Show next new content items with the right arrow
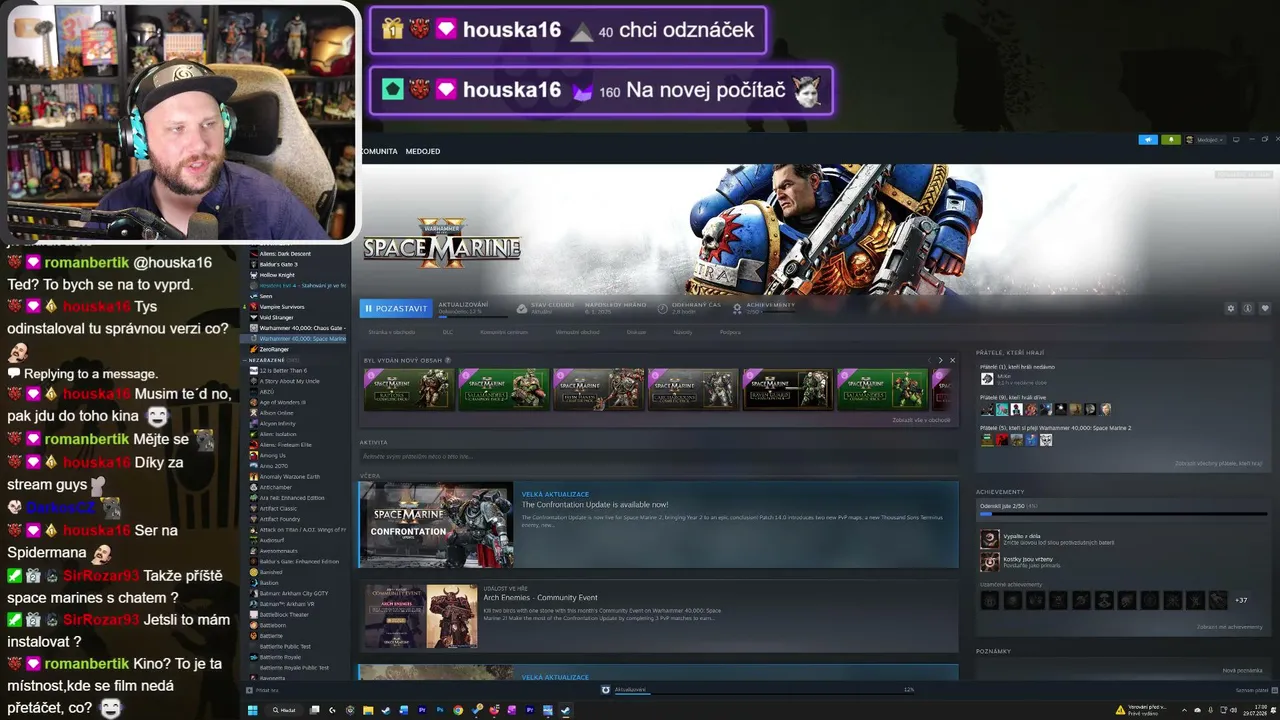The height and width of the screenshot is (720, 1280). [940, 360]
